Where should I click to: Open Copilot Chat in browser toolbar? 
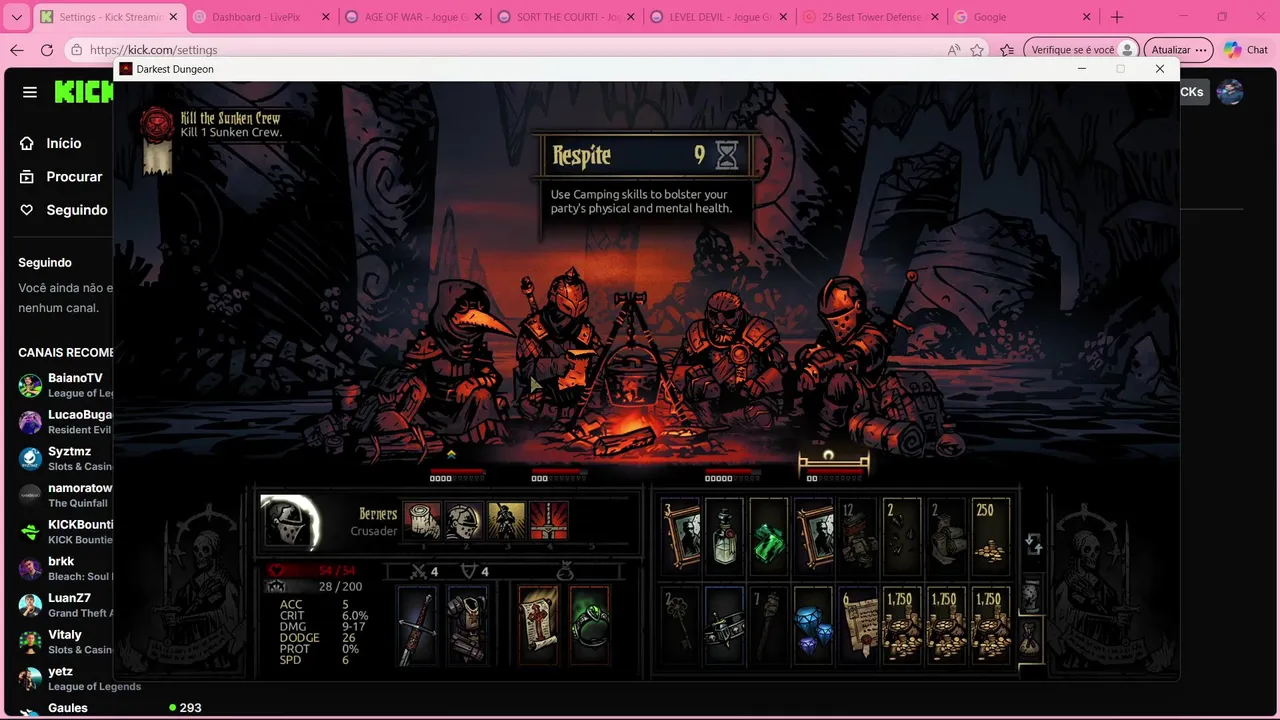(x=1245, y=50)
